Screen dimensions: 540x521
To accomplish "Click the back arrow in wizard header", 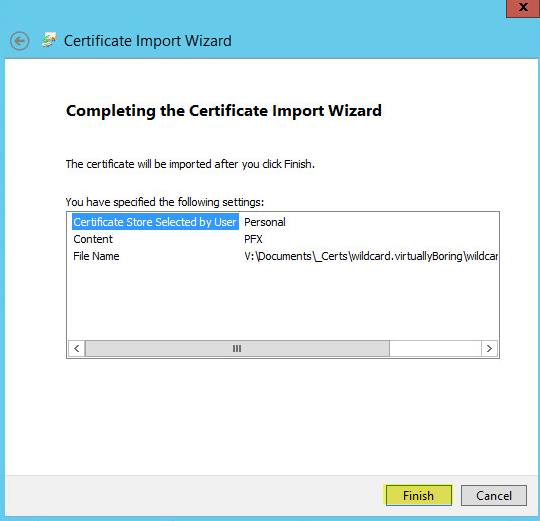I will point(19,41).
